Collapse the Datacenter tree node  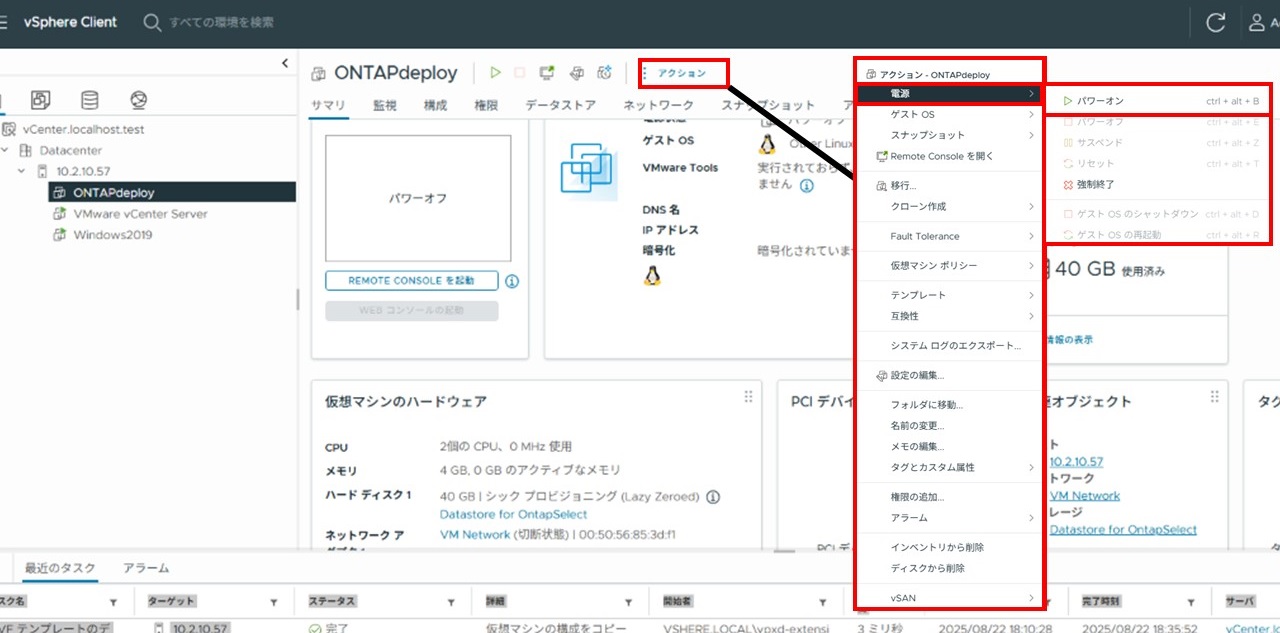pyautogui.click(x=6, y=150)
